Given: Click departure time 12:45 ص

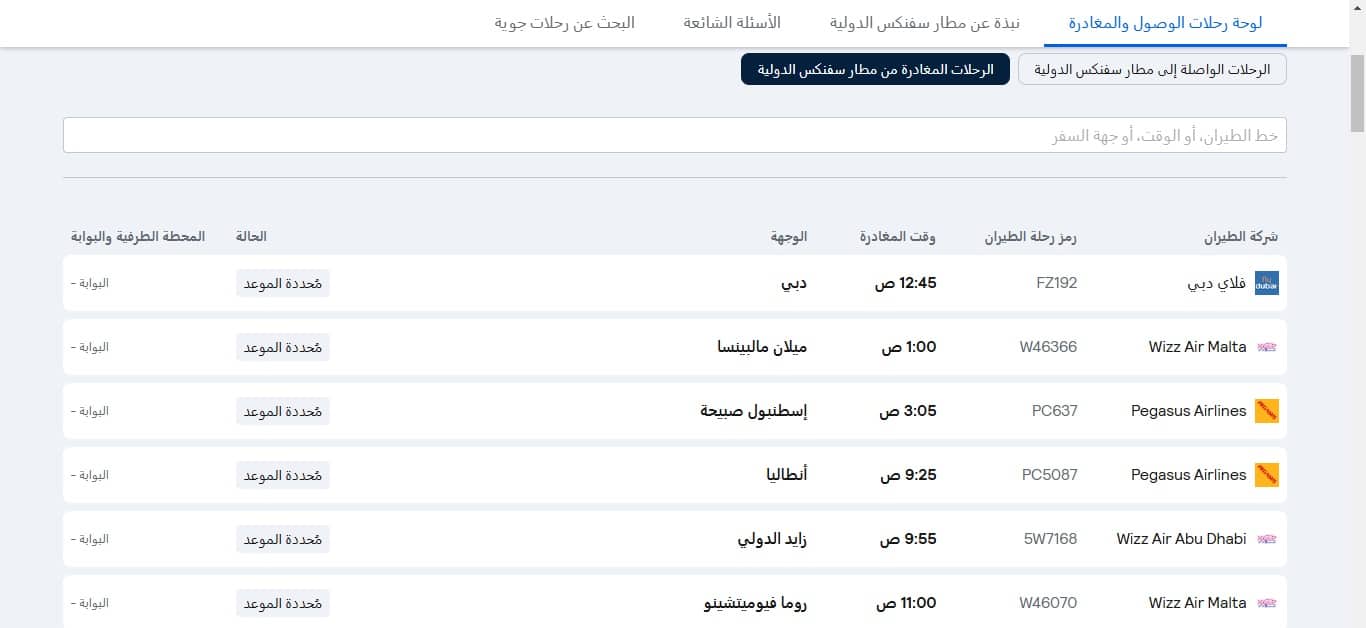Looking at the screenshot, I should coord(906,283).
